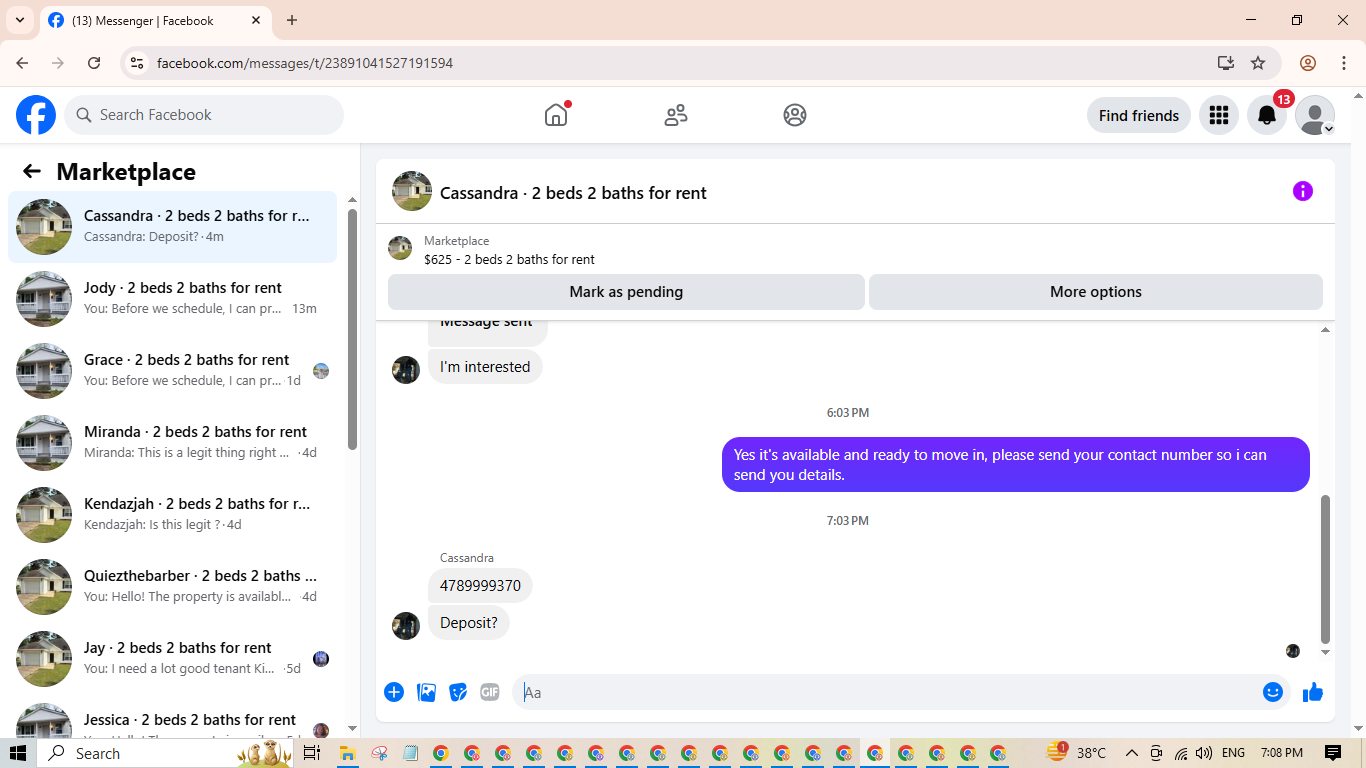Image resolution: width=1366 pixels, height=768 pixels.
Task: Click the Deposit? message bubble
Action: point(469,623)
